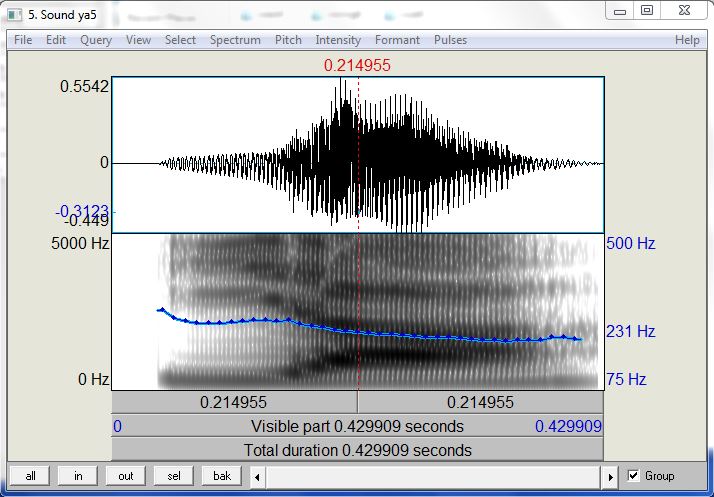The image size is (714, 497).
Task: Click the 'bak' zoom back button
Action: [x=222, y=476]
